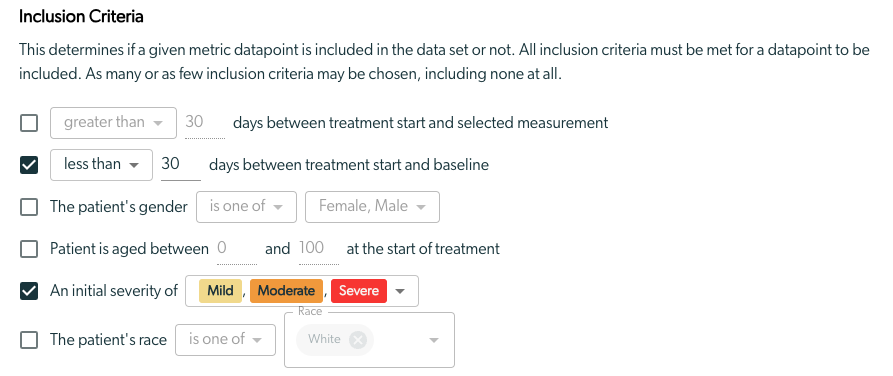Screen dimensions: 893x376
Task: Open the 'less than' comparison dropdown
Action: (101, 165)
